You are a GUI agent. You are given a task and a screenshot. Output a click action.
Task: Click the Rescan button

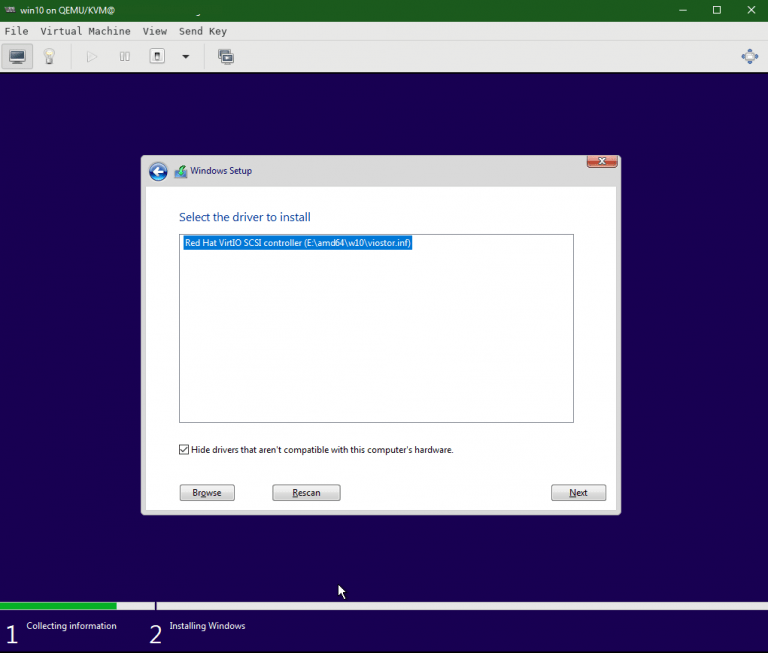point(306,493)
